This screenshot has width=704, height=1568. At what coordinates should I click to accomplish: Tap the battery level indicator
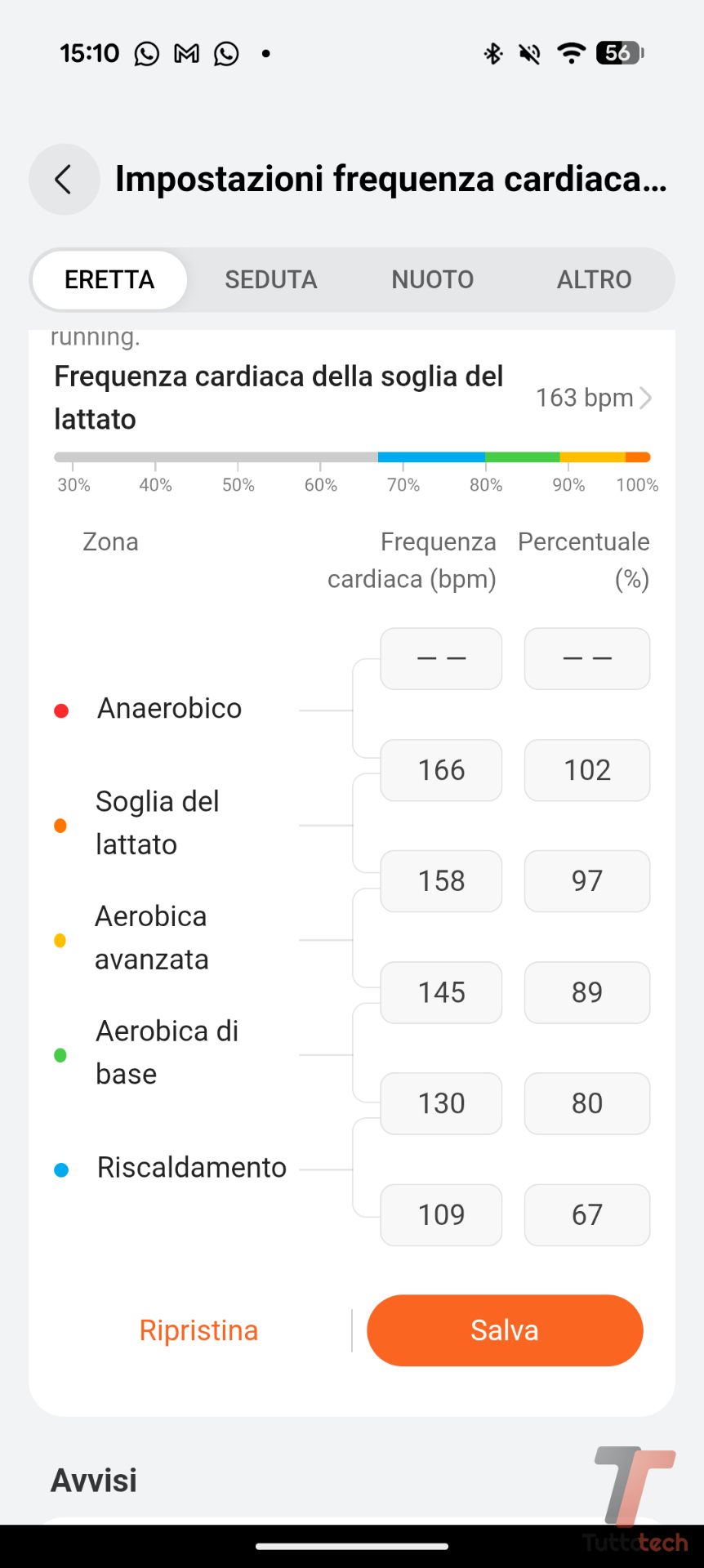point(620,53)
